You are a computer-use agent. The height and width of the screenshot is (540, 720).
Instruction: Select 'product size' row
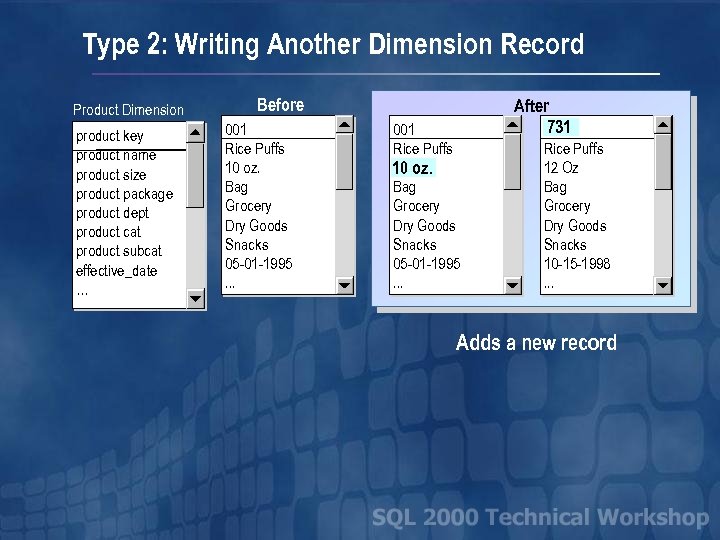click(x=111, y=175)
